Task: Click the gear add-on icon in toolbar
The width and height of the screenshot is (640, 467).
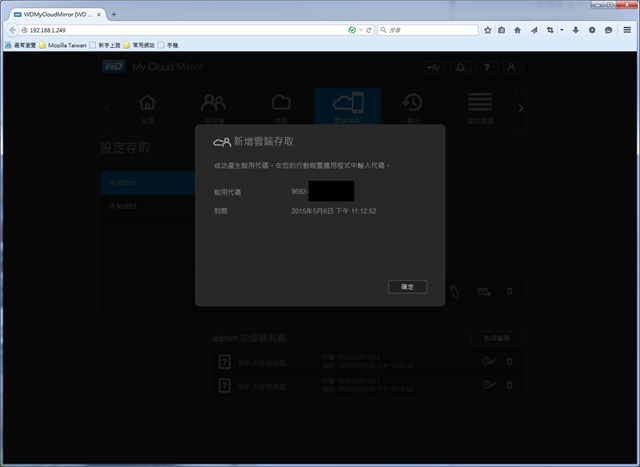Action: (592, 30)
